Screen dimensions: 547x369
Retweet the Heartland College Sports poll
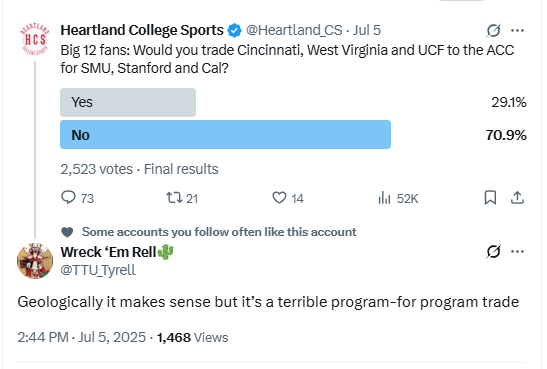182,198
